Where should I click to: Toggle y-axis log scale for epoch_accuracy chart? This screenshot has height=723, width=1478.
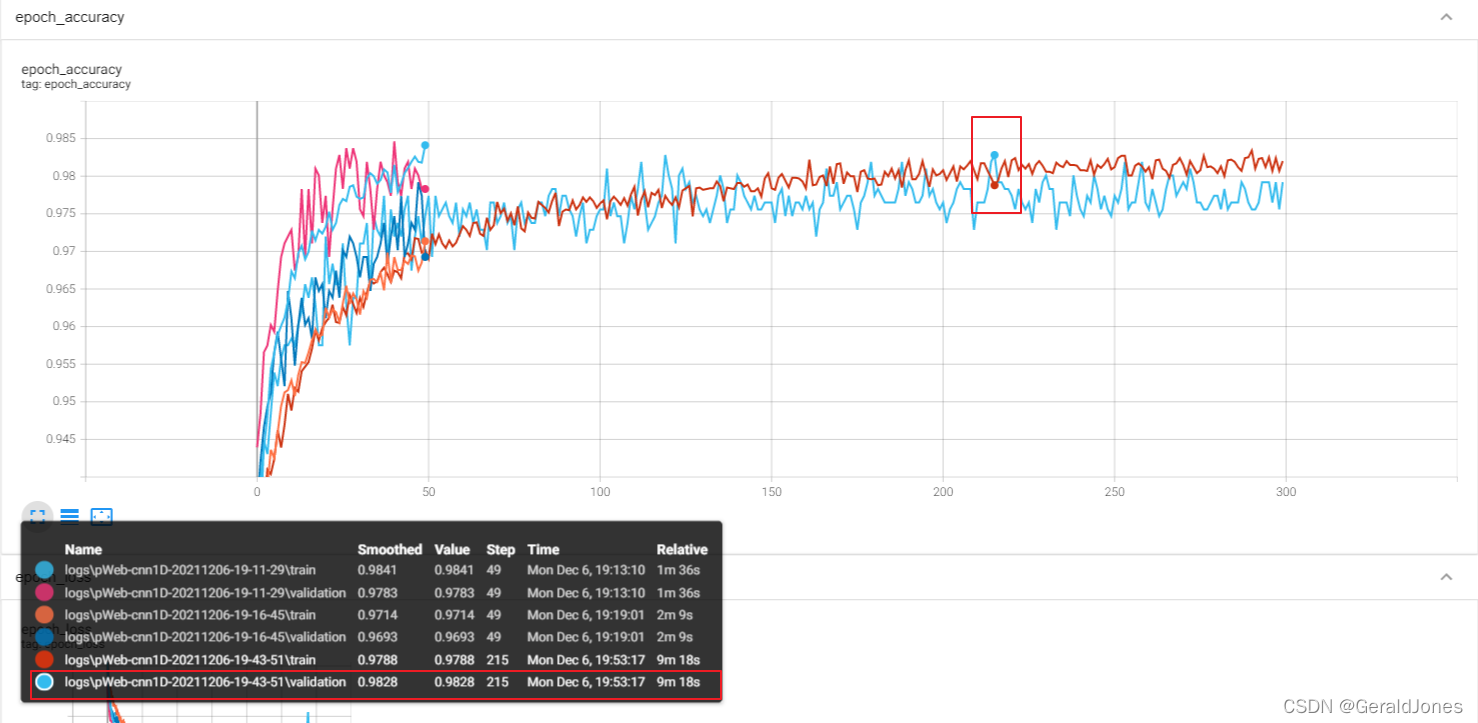click(x=69, y=517)
